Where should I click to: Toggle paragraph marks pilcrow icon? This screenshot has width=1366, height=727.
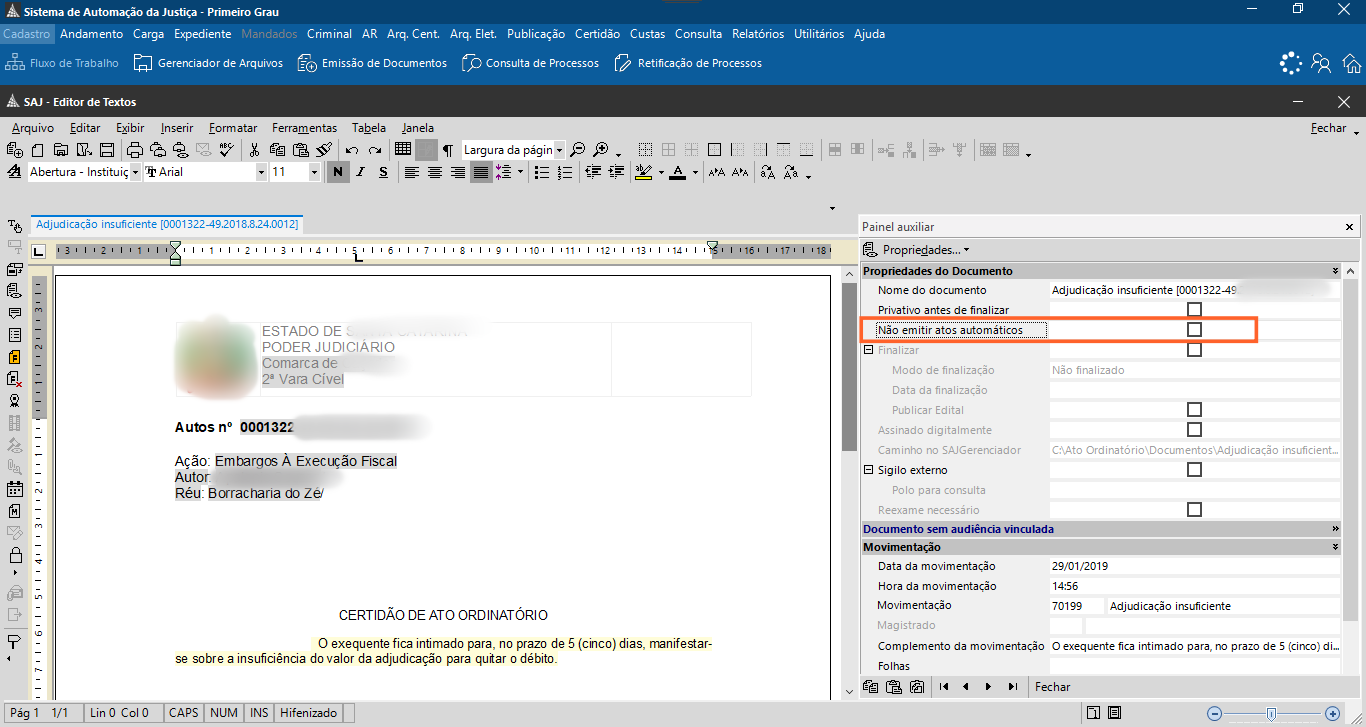[x=448, y=150]
